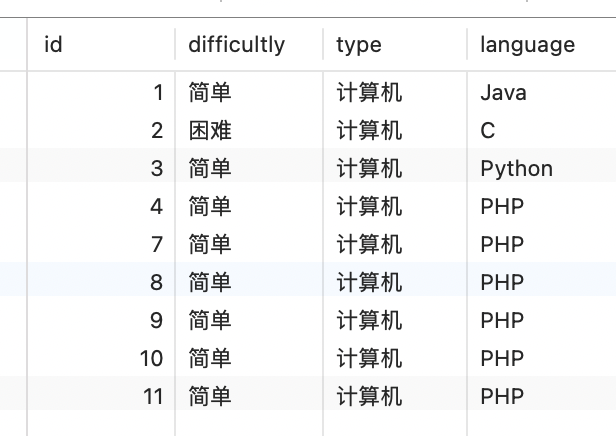The image size is (616, 436).
Task: Select the id cell with value 4
Action: click(101, 206)
